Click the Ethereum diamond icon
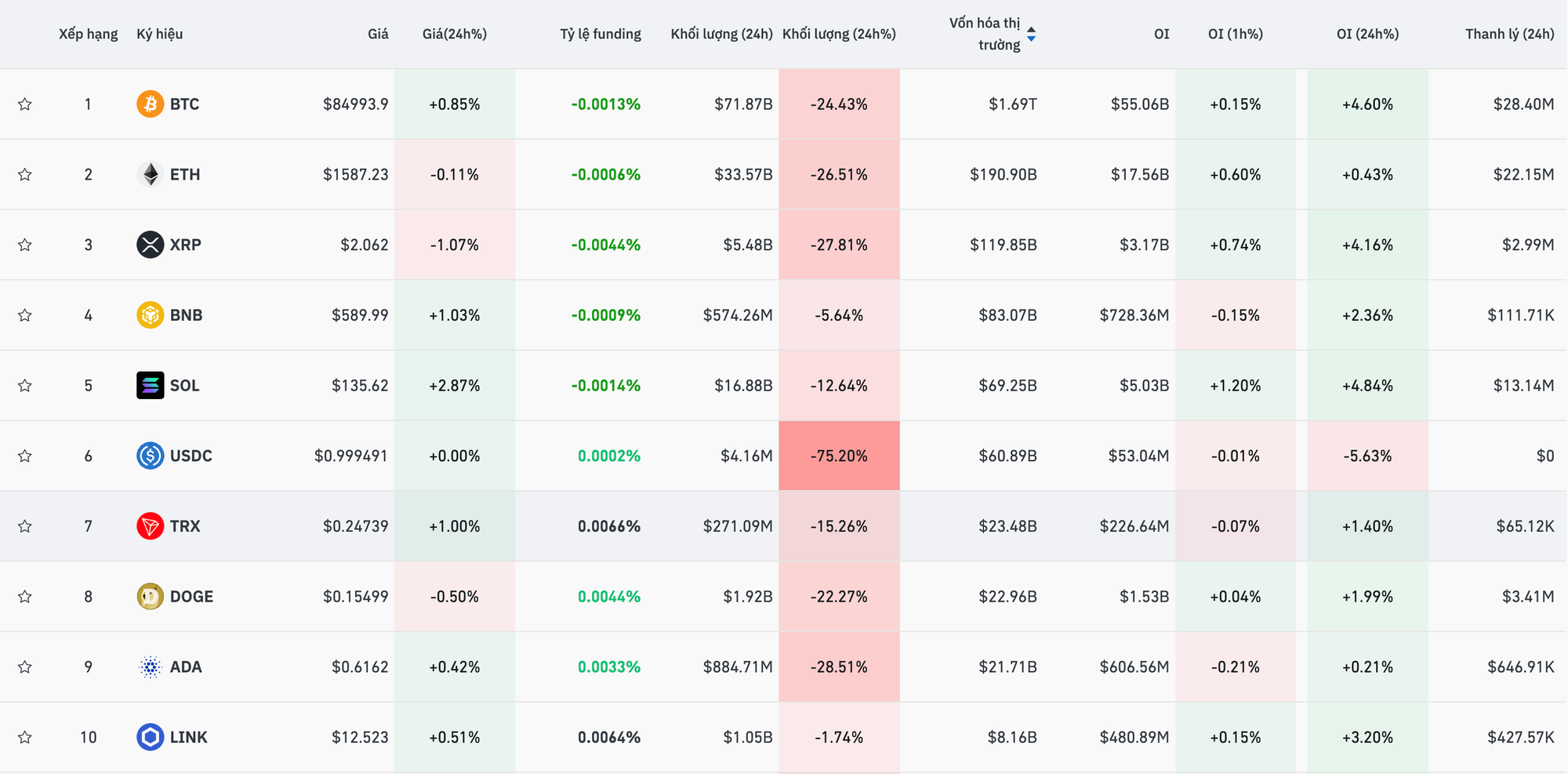The width and height of the screenshot is (1568, 774). click(150, 174)
